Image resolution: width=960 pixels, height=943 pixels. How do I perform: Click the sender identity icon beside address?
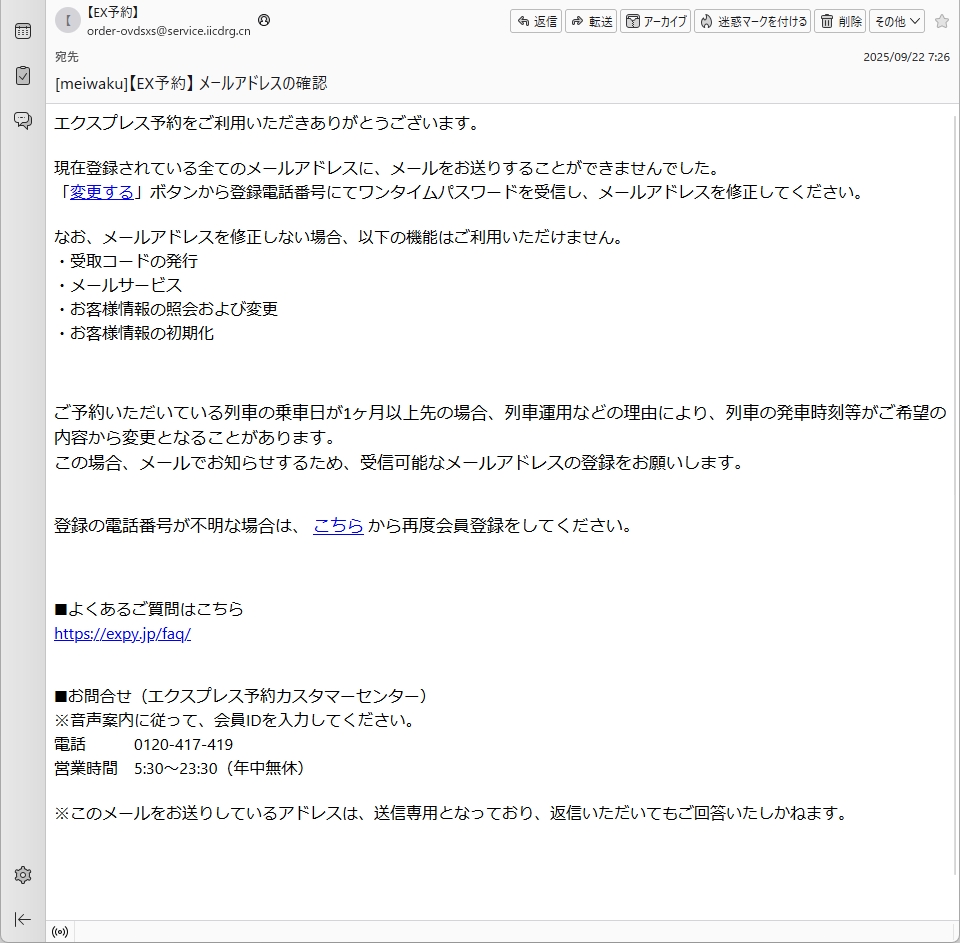click(263, 20)
